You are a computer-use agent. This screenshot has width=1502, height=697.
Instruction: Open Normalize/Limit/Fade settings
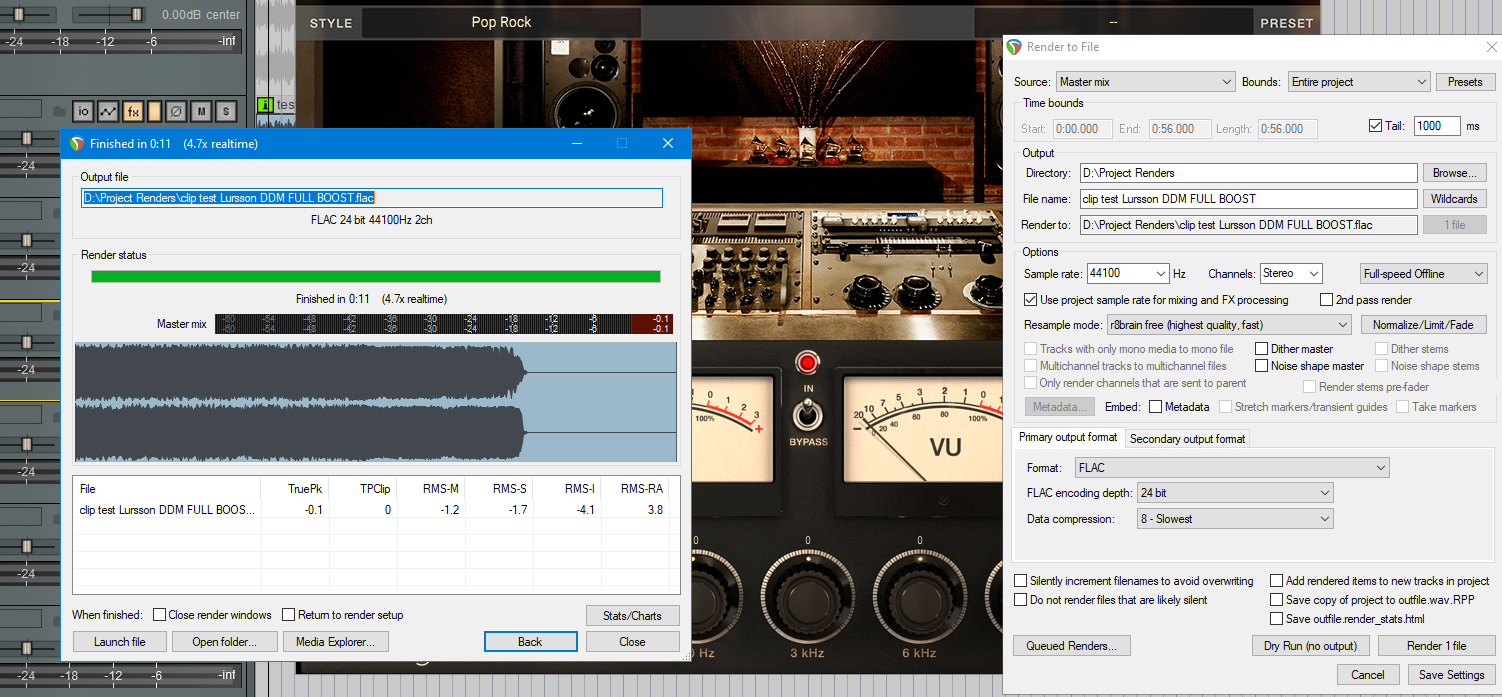pyautogui.click(x=1423, y=325)
